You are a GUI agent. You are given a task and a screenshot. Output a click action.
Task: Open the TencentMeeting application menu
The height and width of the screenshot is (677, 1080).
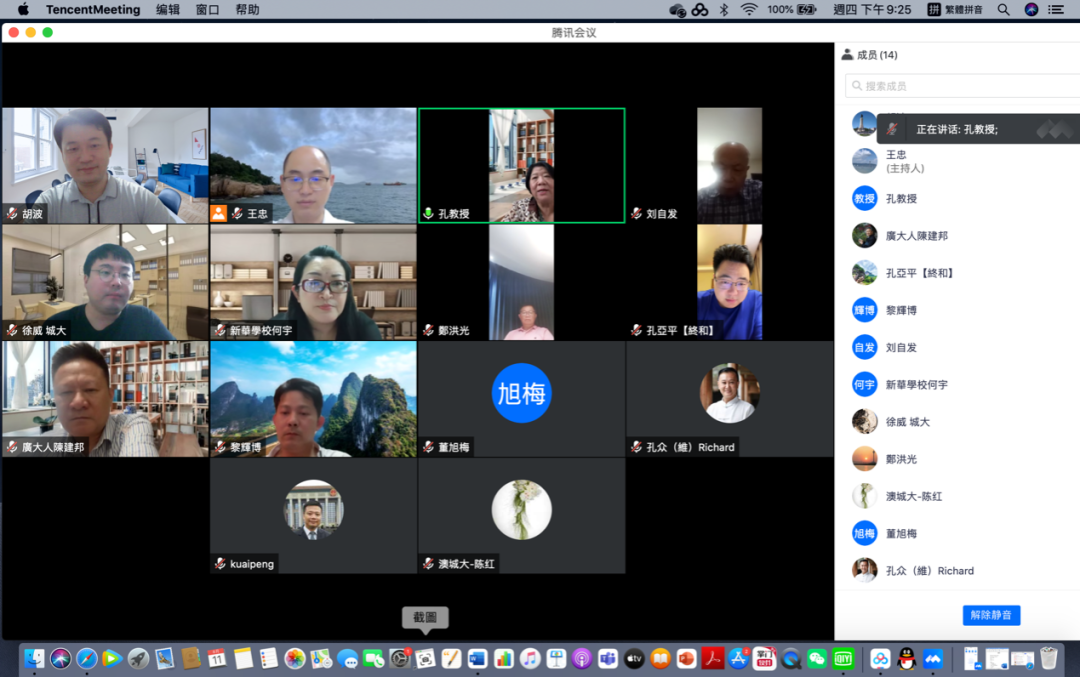93,9
